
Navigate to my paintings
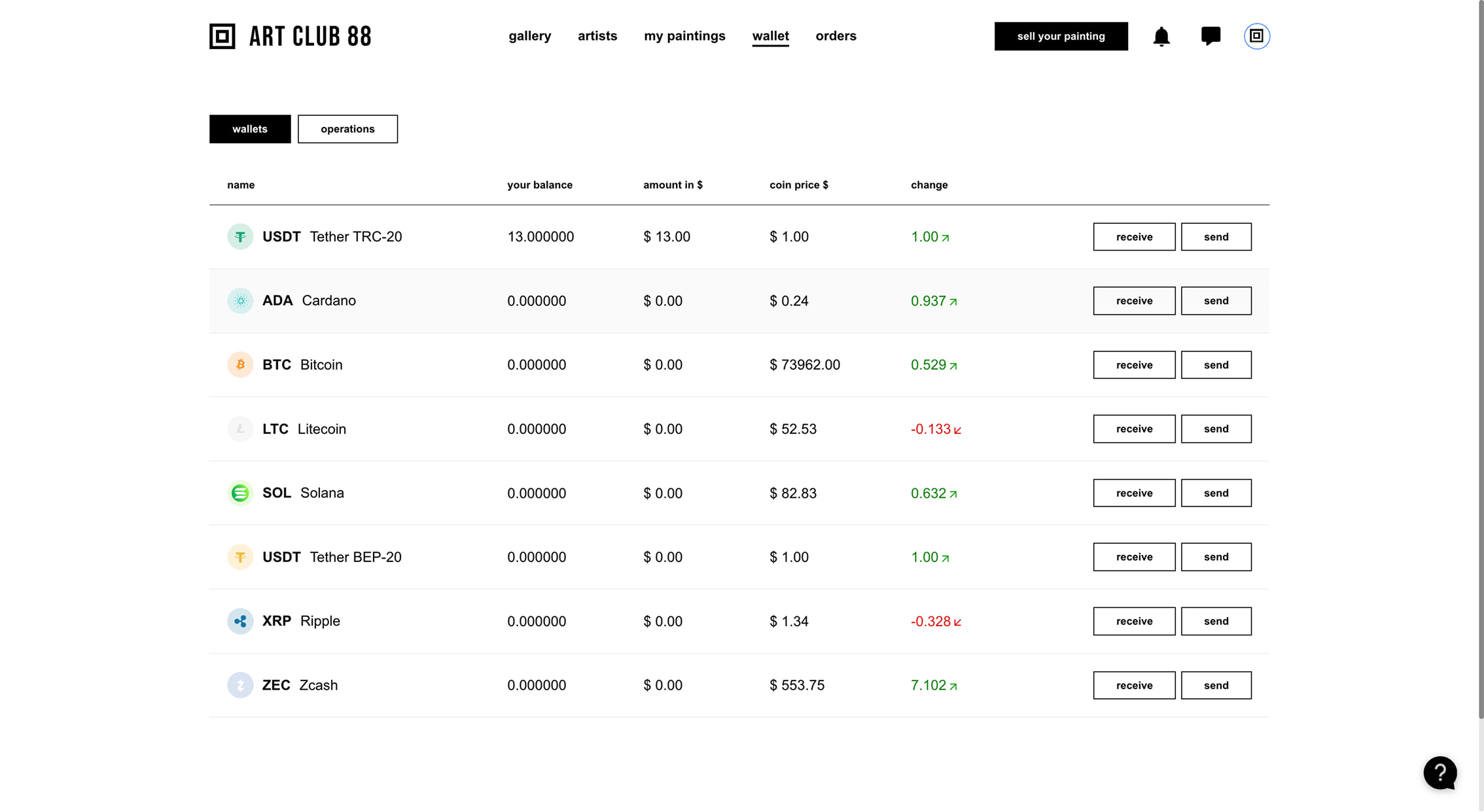(x=684, y=36)
